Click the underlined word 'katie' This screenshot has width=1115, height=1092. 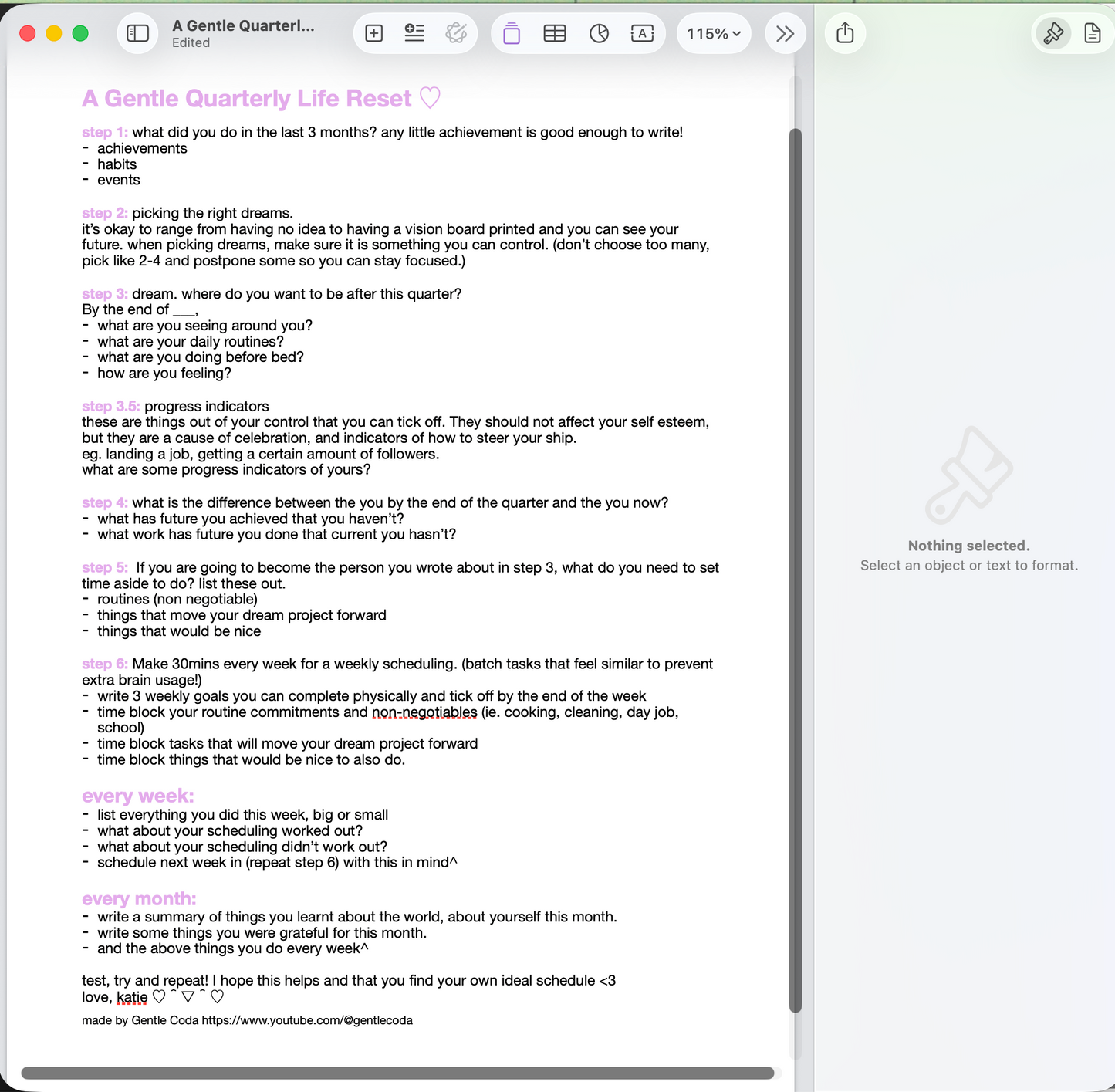coord(132,997)
